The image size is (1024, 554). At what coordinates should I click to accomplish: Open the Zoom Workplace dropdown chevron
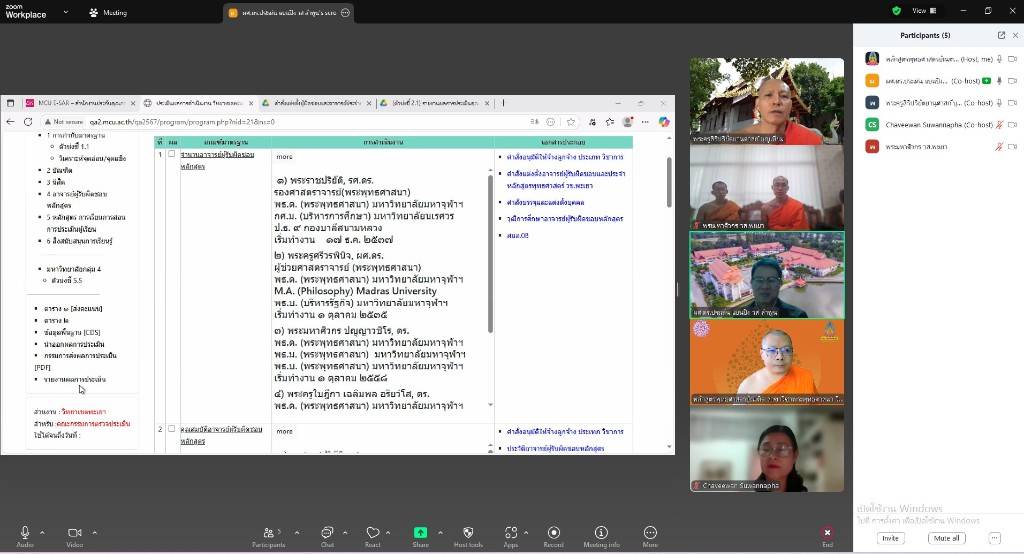65,12
